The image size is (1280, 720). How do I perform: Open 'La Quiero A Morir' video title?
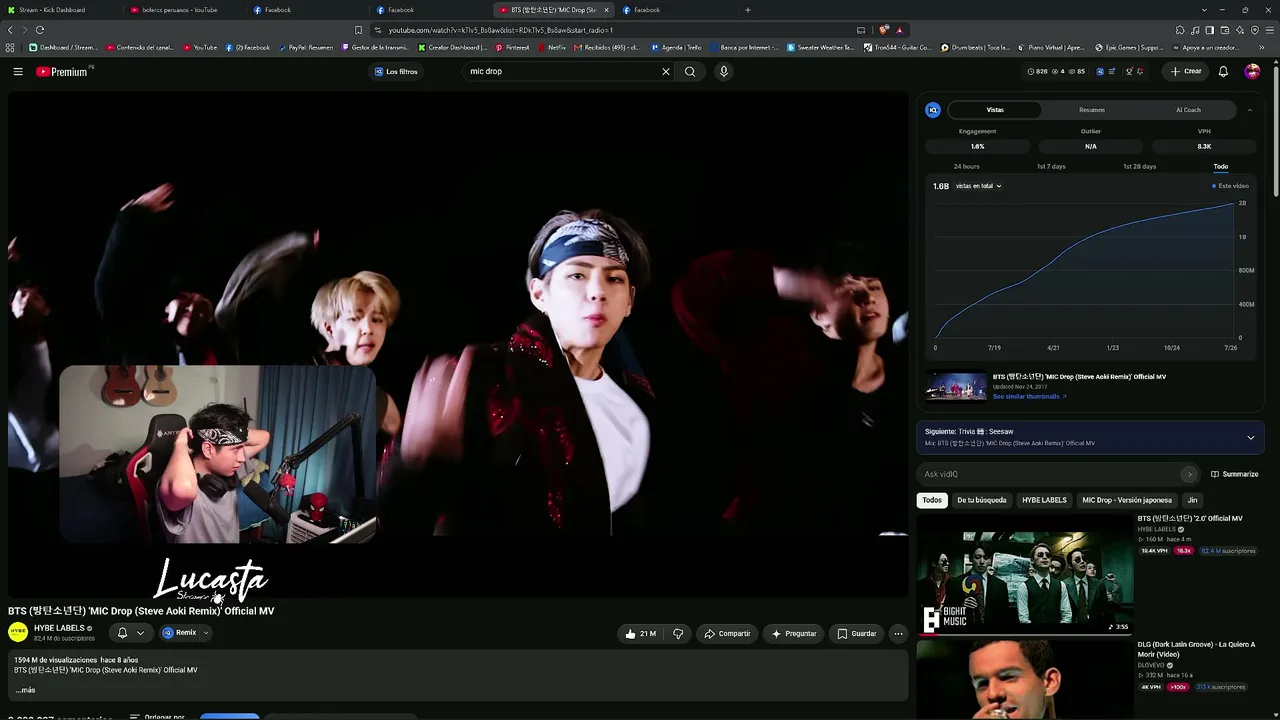1196,649
